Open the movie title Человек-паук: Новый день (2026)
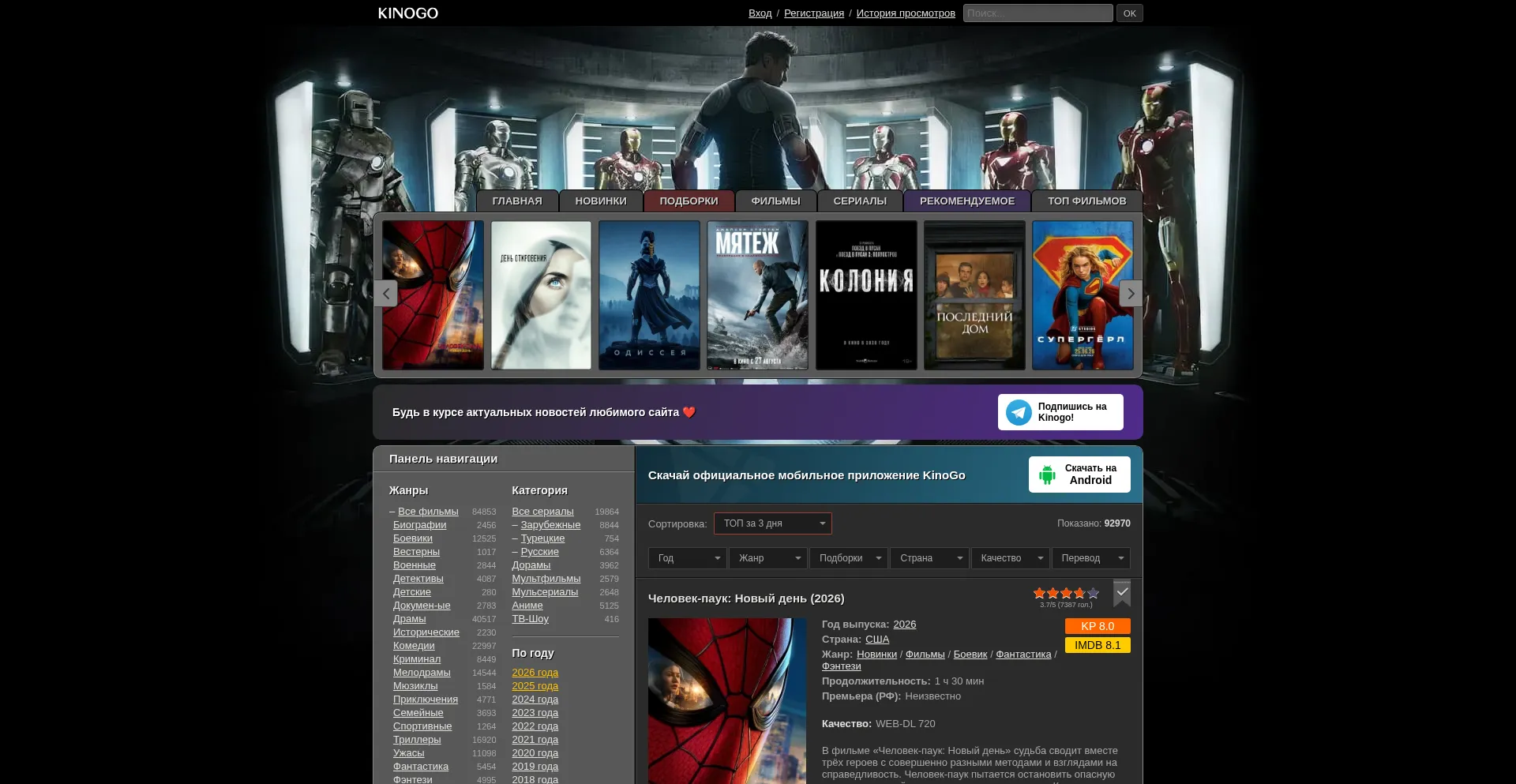 pos(746,598)
